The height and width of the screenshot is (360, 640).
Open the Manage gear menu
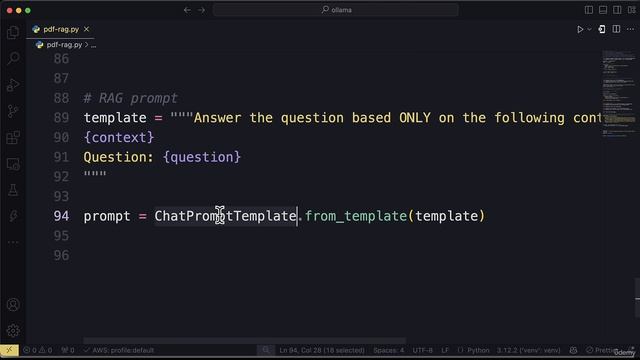click(13, 331)
